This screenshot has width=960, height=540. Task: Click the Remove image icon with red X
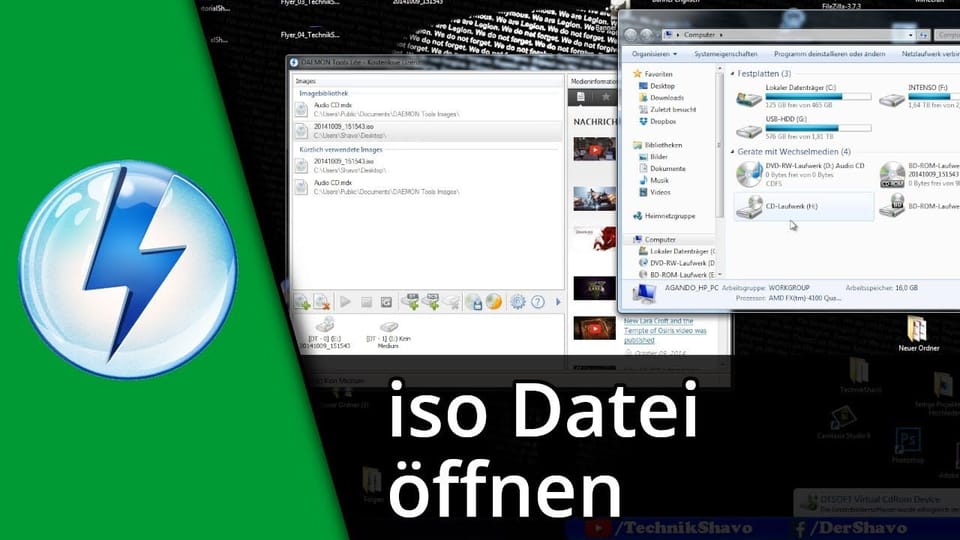[321, 301]
